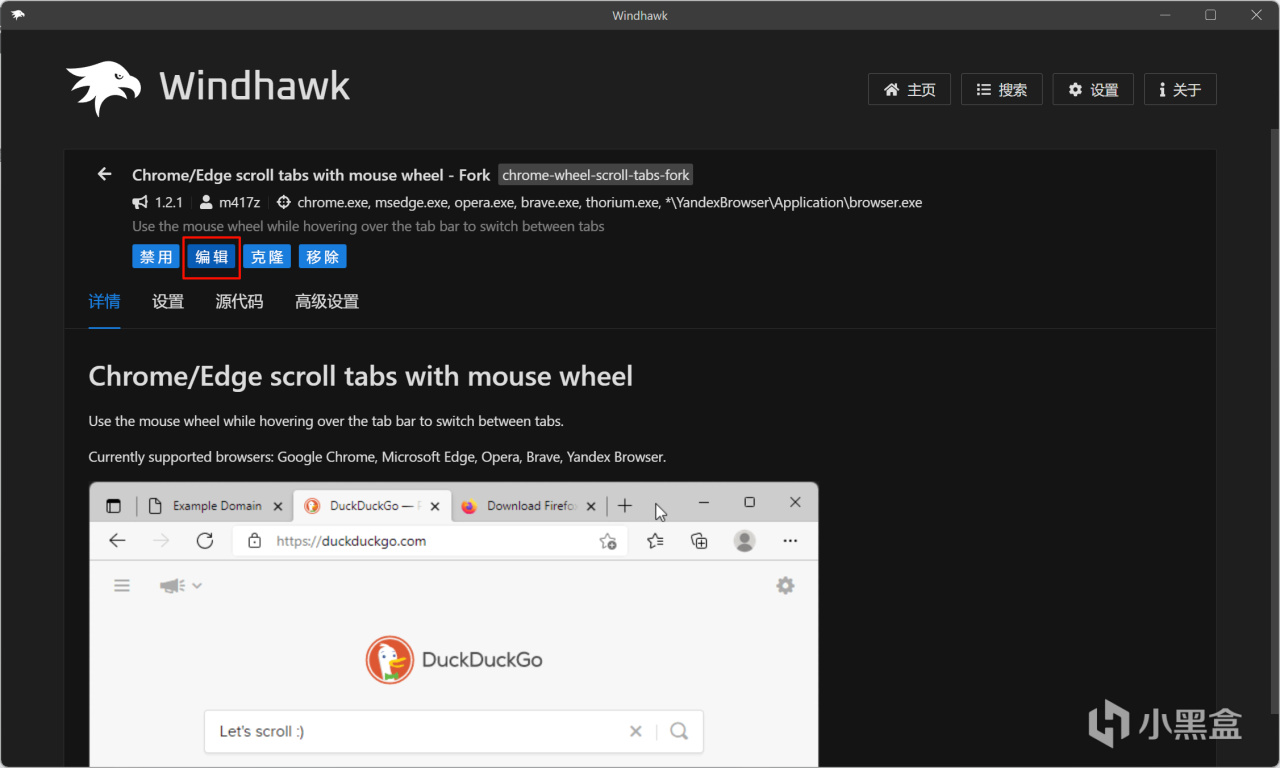Screen dimensions: 1280x768
Task: Click the chrome-wheel-scroll-tabs-fork ID tag
Action: click(x=596, y=175)
